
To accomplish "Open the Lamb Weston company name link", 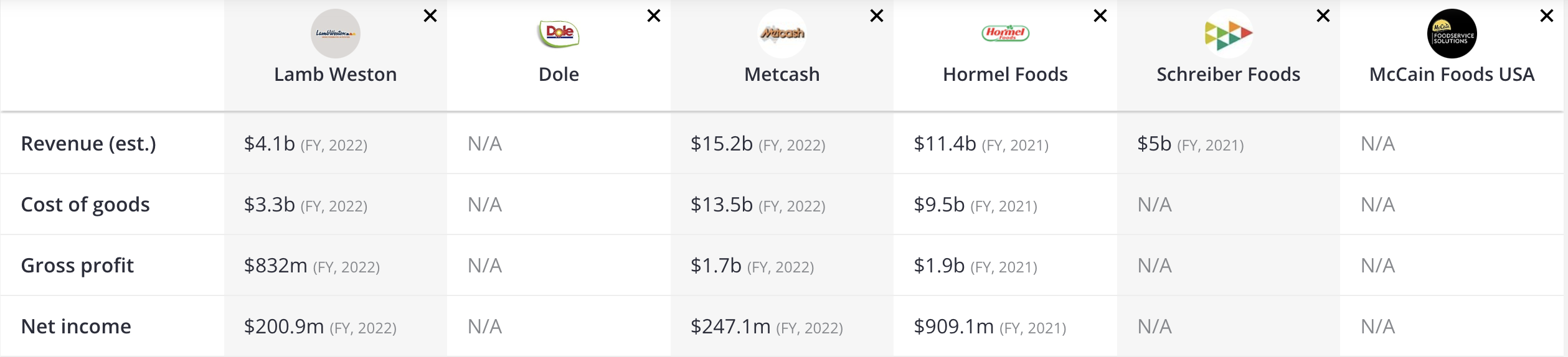I will point(336,75).
